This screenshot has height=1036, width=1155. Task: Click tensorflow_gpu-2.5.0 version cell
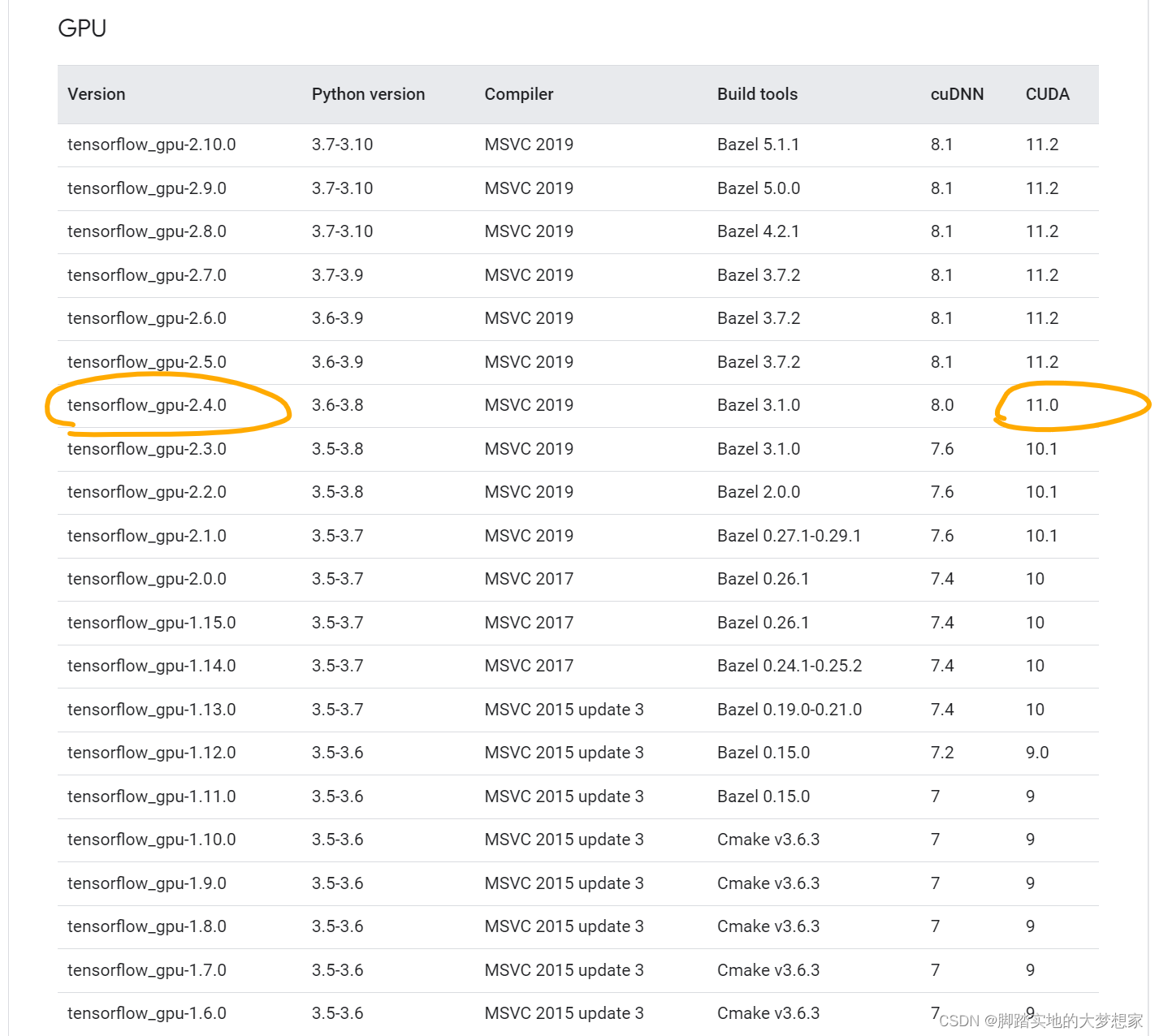point(147,362)
